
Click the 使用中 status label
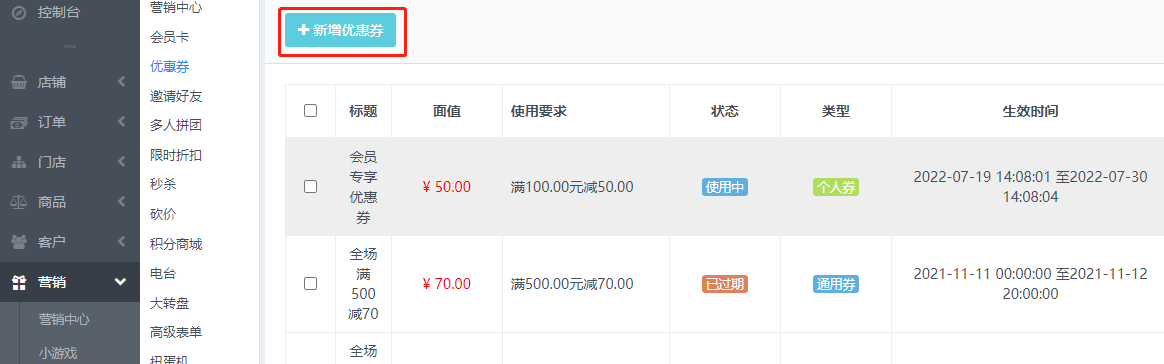click(725, 187)
